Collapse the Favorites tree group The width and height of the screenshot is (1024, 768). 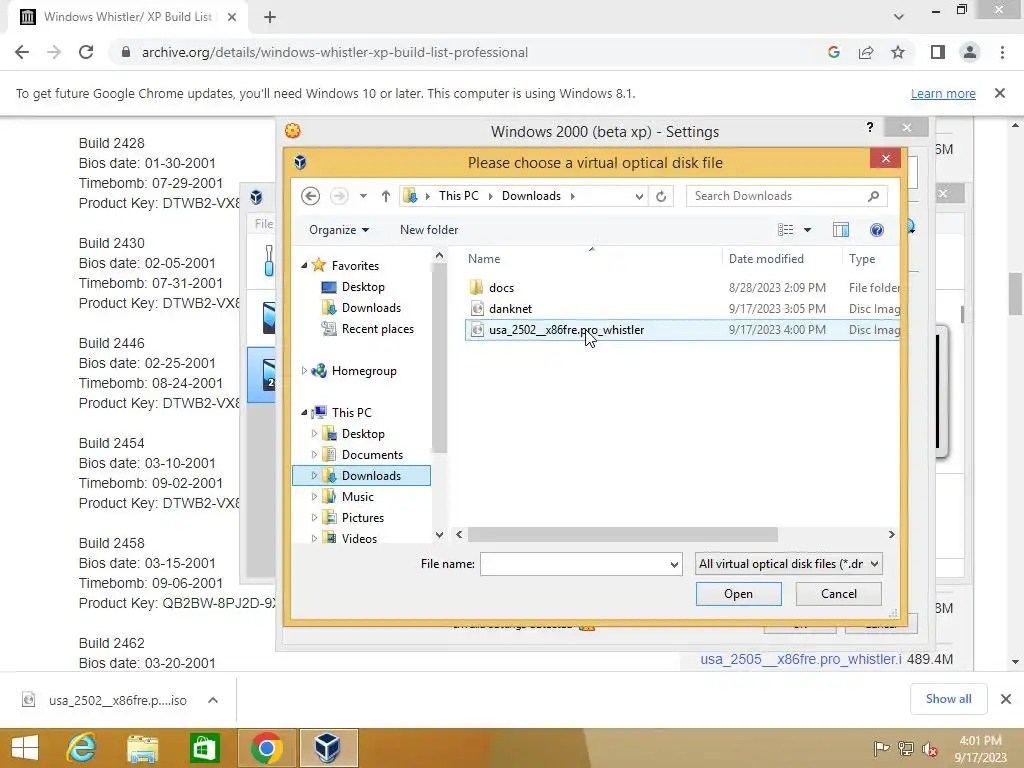304,265
